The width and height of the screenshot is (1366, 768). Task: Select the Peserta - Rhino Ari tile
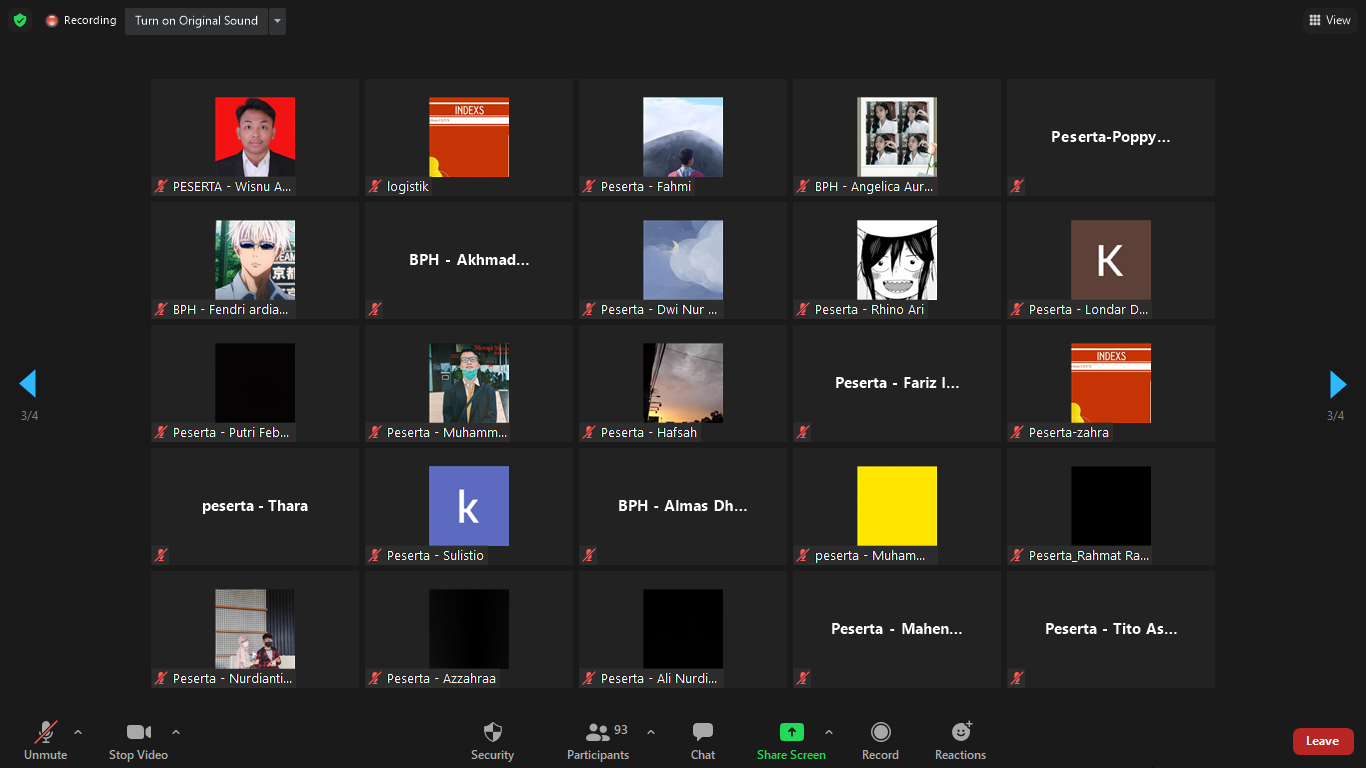(x=897, y=260)
